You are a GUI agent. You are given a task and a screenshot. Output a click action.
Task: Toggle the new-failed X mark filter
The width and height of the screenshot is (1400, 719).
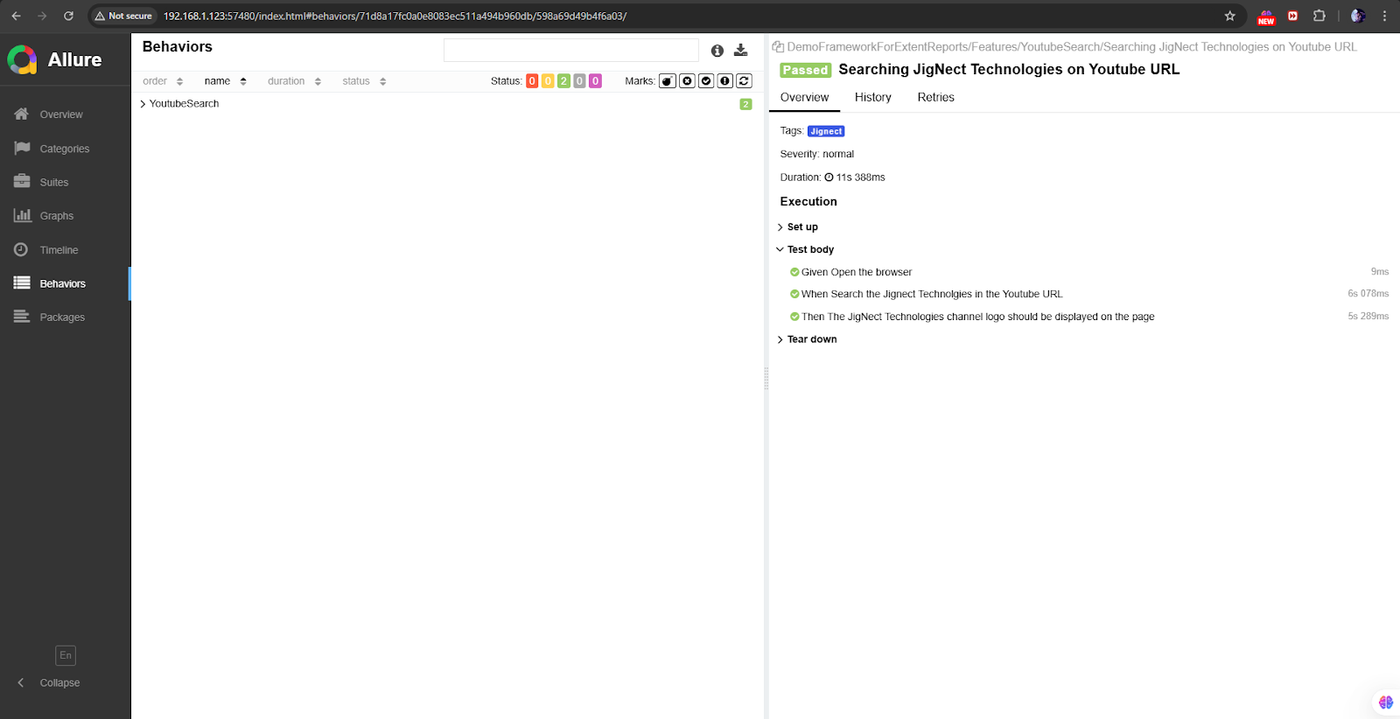click(687, 81)
